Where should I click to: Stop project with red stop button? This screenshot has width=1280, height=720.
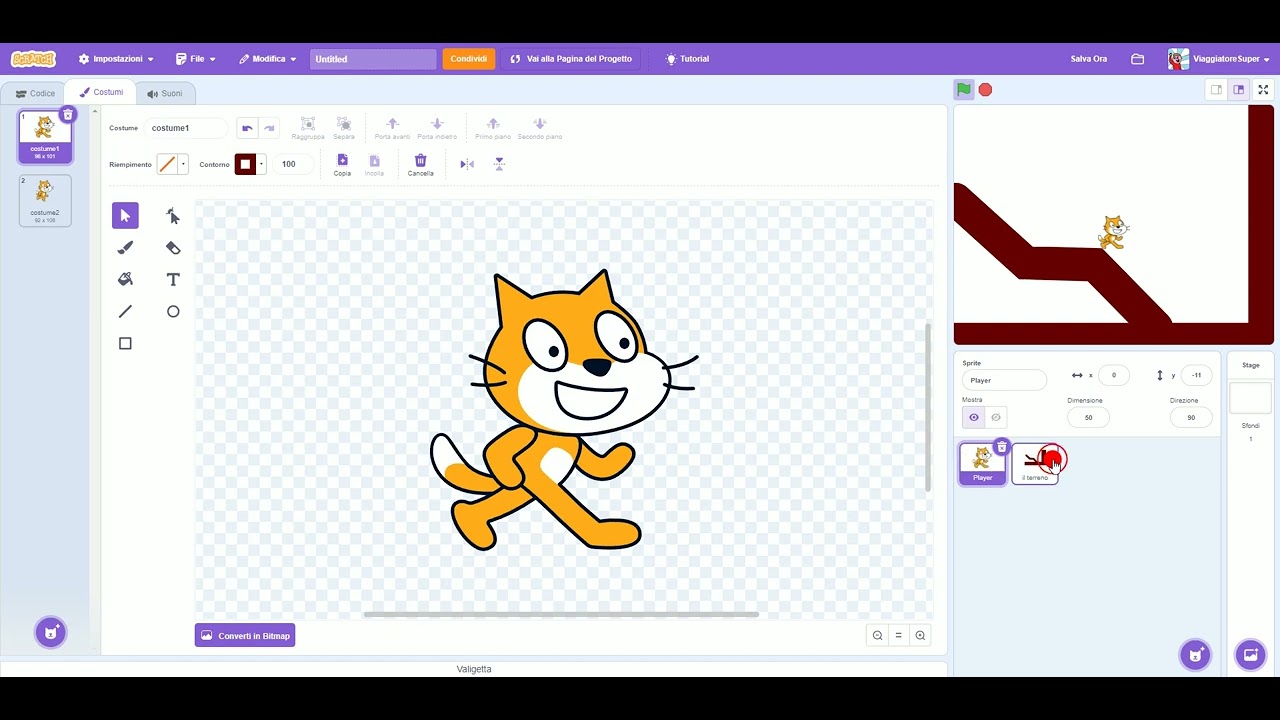985,89
